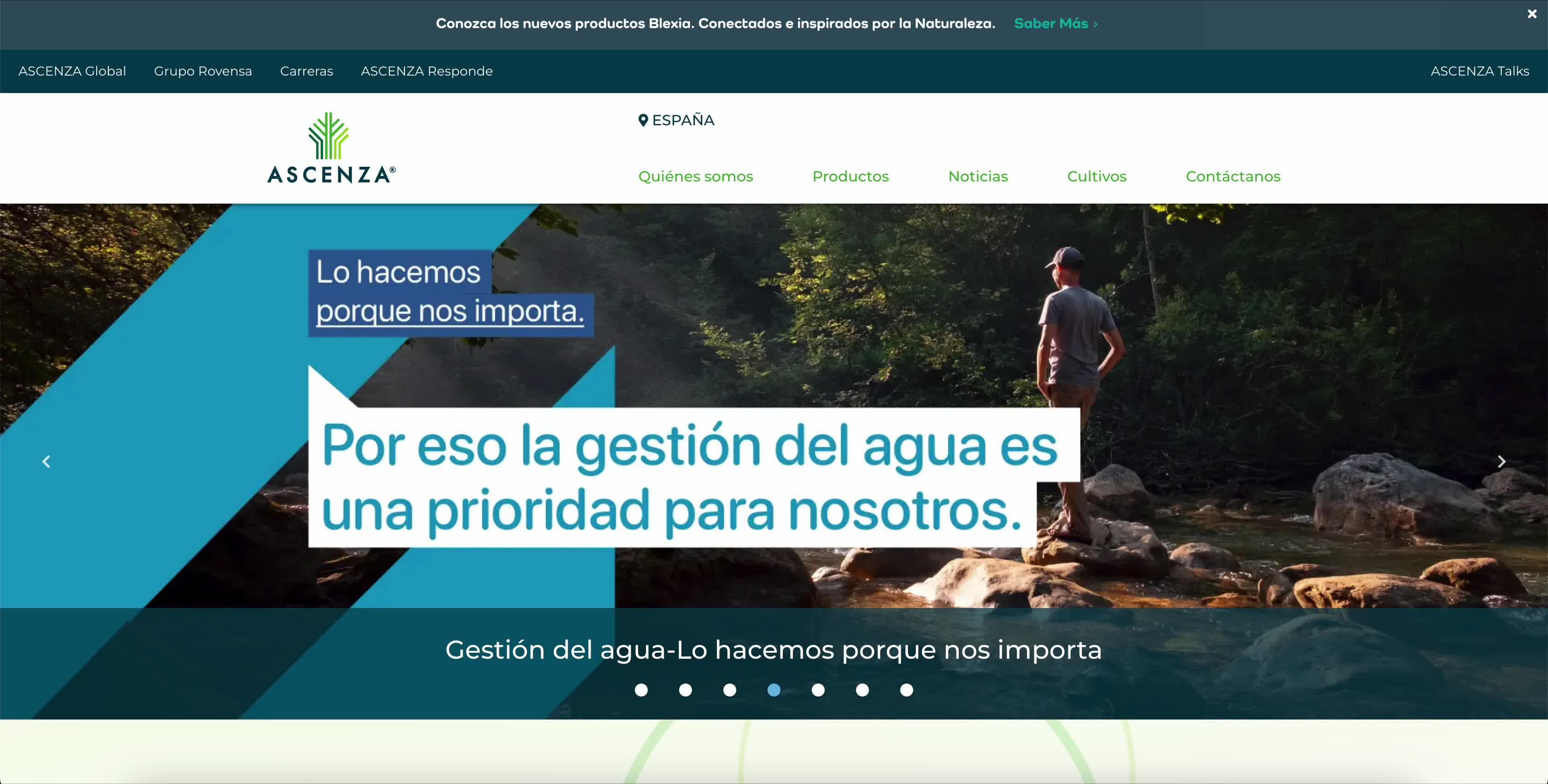Click the Grupo Rovensa link
Screen dimensions: 1548x784
pyautogui.click(x=203, y=71)
